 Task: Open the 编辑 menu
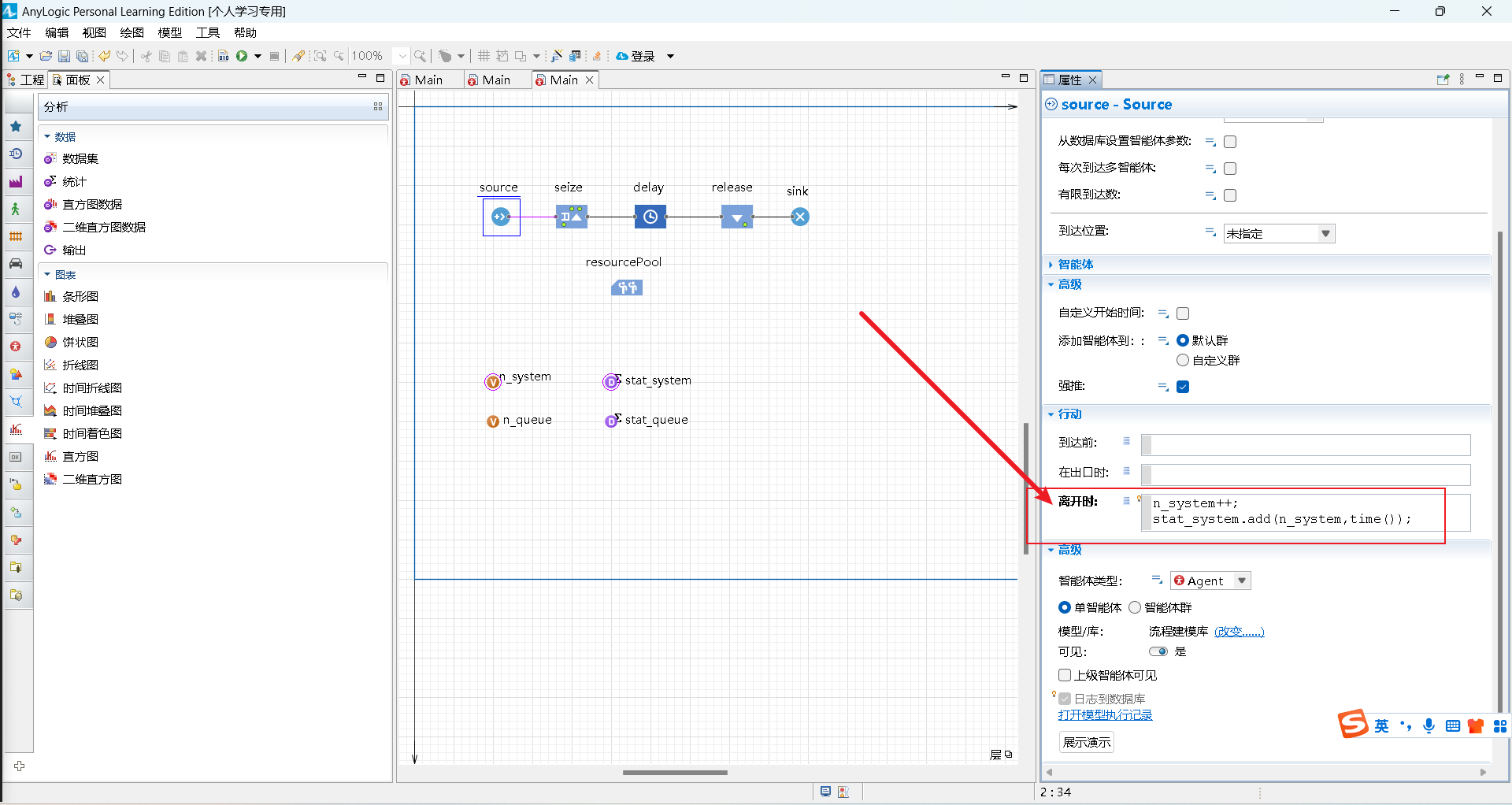[57, 32]
